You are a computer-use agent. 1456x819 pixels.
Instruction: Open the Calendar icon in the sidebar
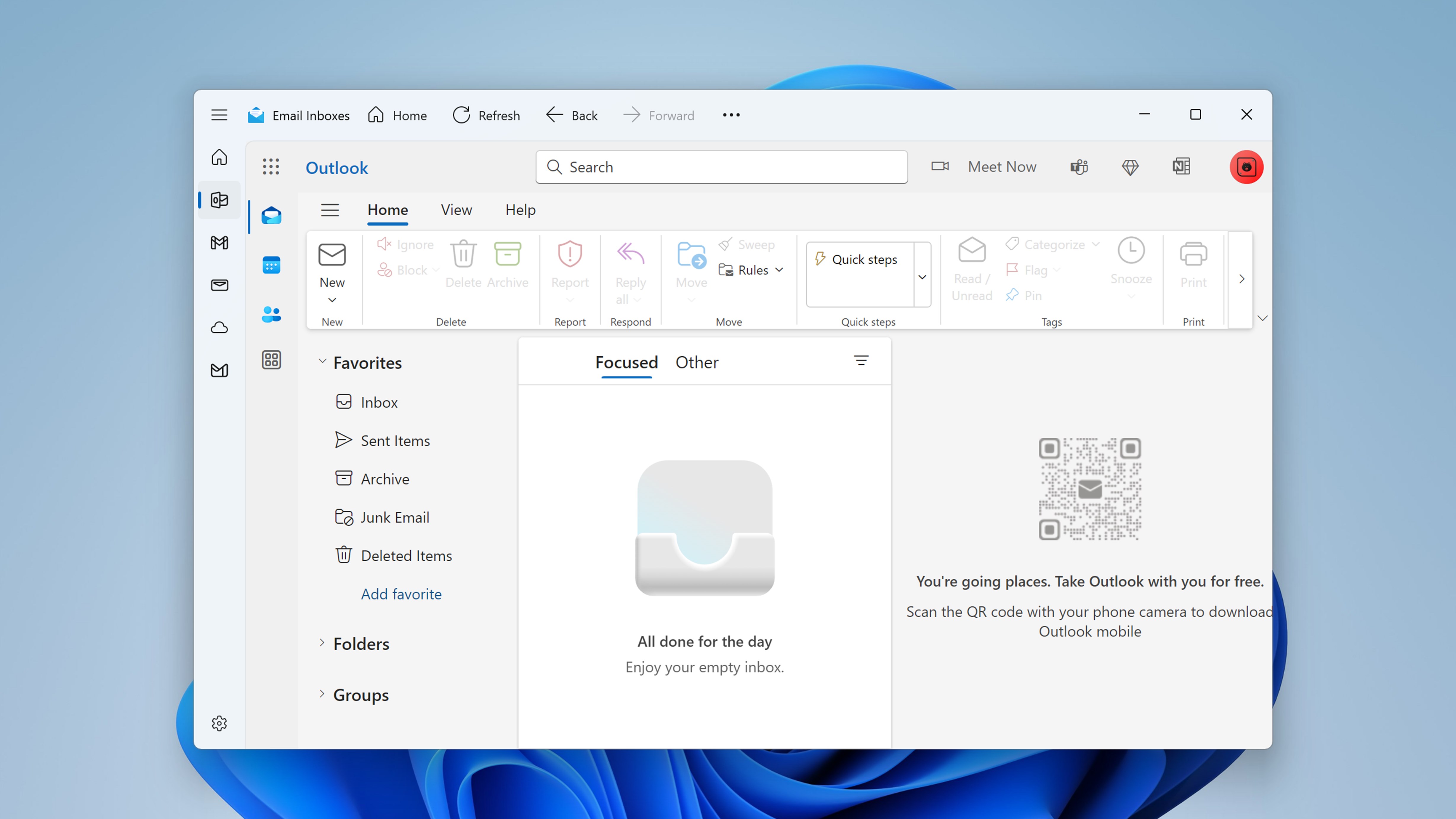pos(271,265)
